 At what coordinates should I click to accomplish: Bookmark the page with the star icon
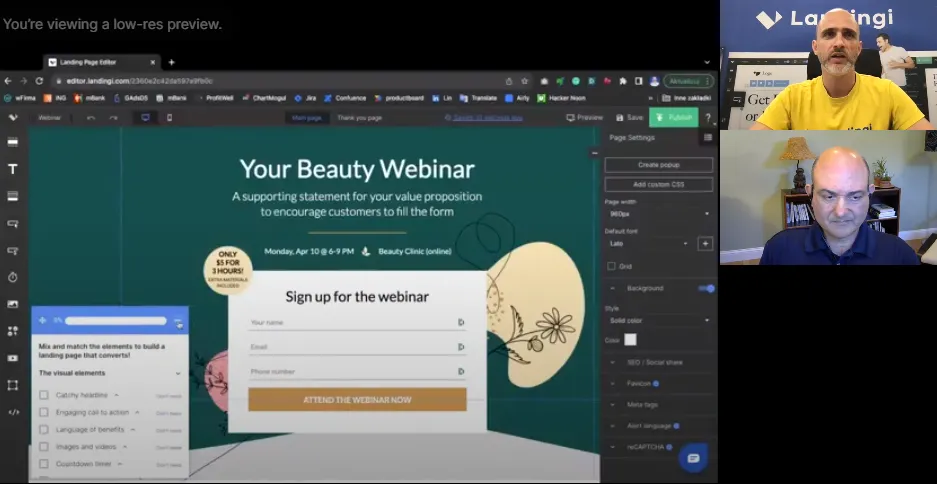pyautogui.click(x=525, y=81)
